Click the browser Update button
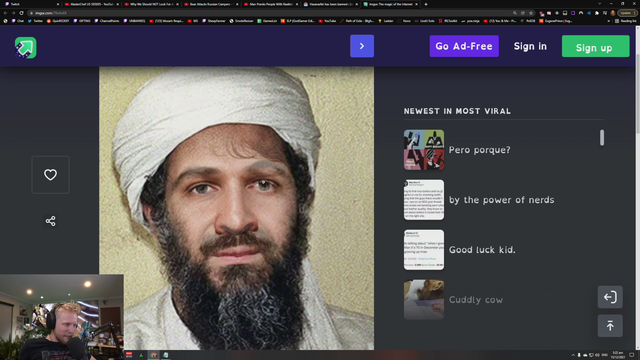Image resolution: width=640 pixels, height=360 pixels. pos(627,13)
